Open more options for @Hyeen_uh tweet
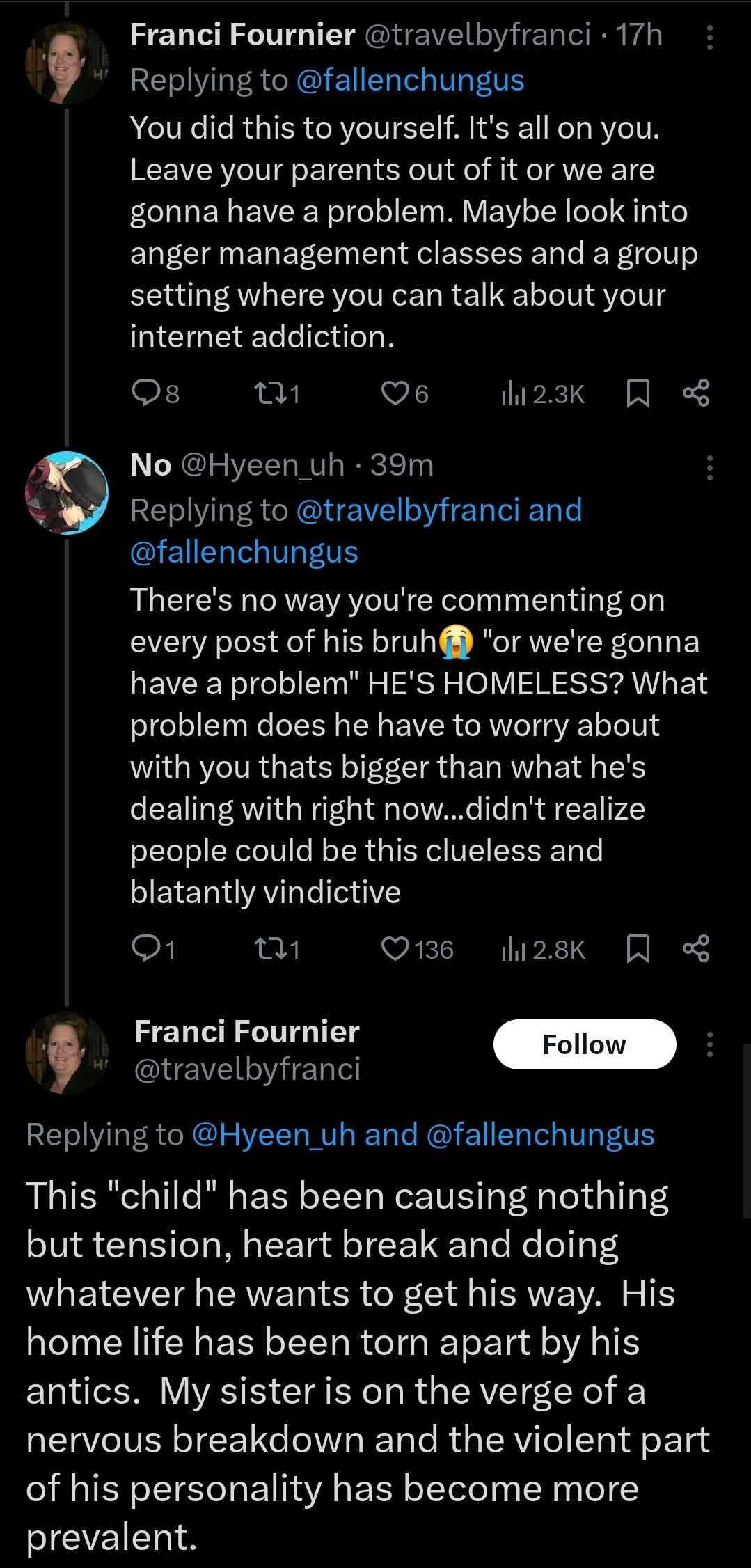 [709, 468]
